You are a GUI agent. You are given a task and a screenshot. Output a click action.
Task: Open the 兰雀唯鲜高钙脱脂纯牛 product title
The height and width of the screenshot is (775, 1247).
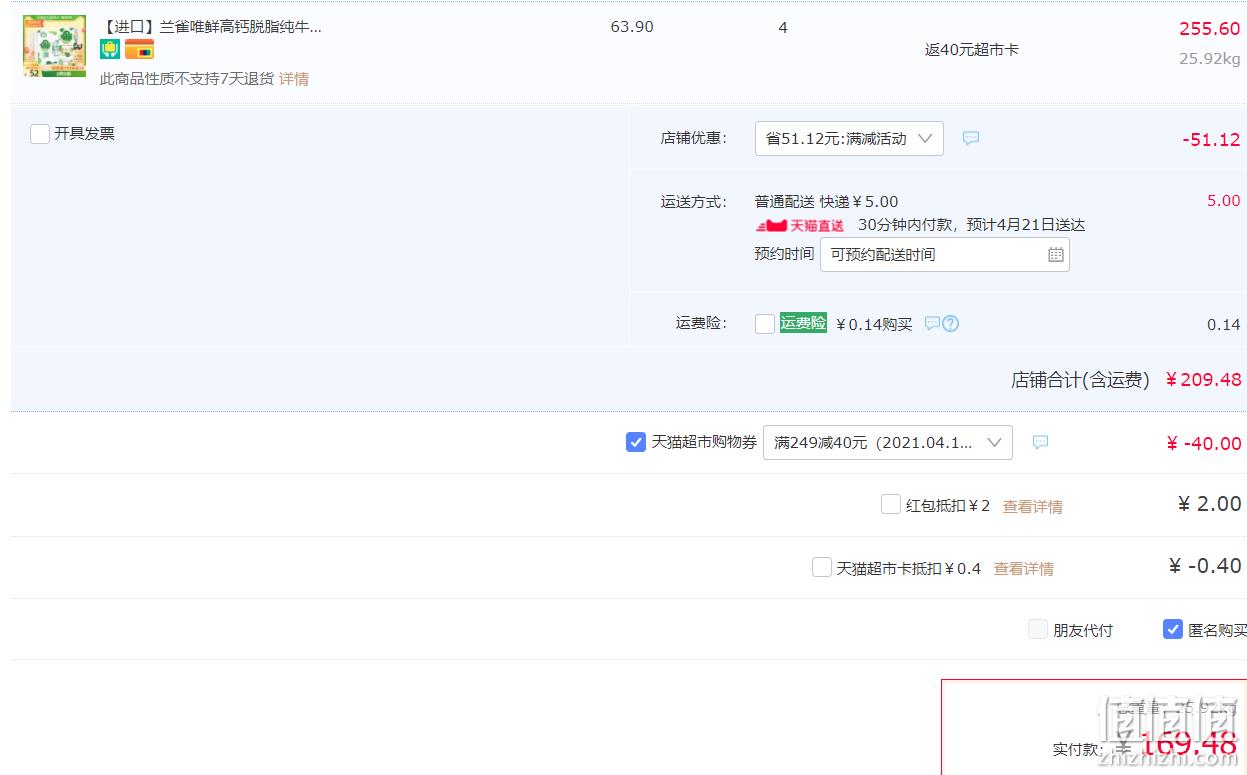point(211,27)
